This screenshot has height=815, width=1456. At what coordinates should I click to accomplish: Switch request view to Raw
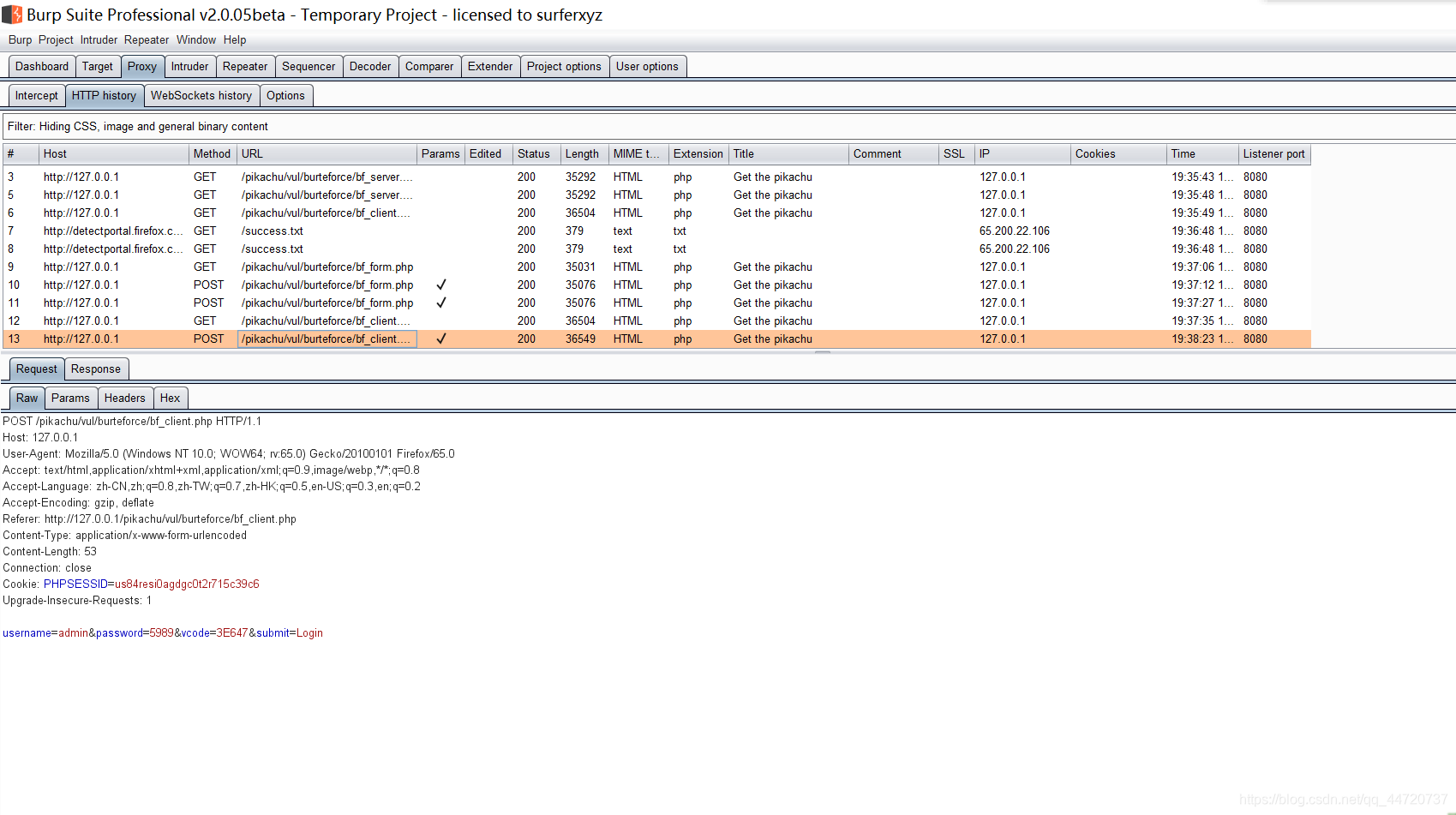(27, 398)
